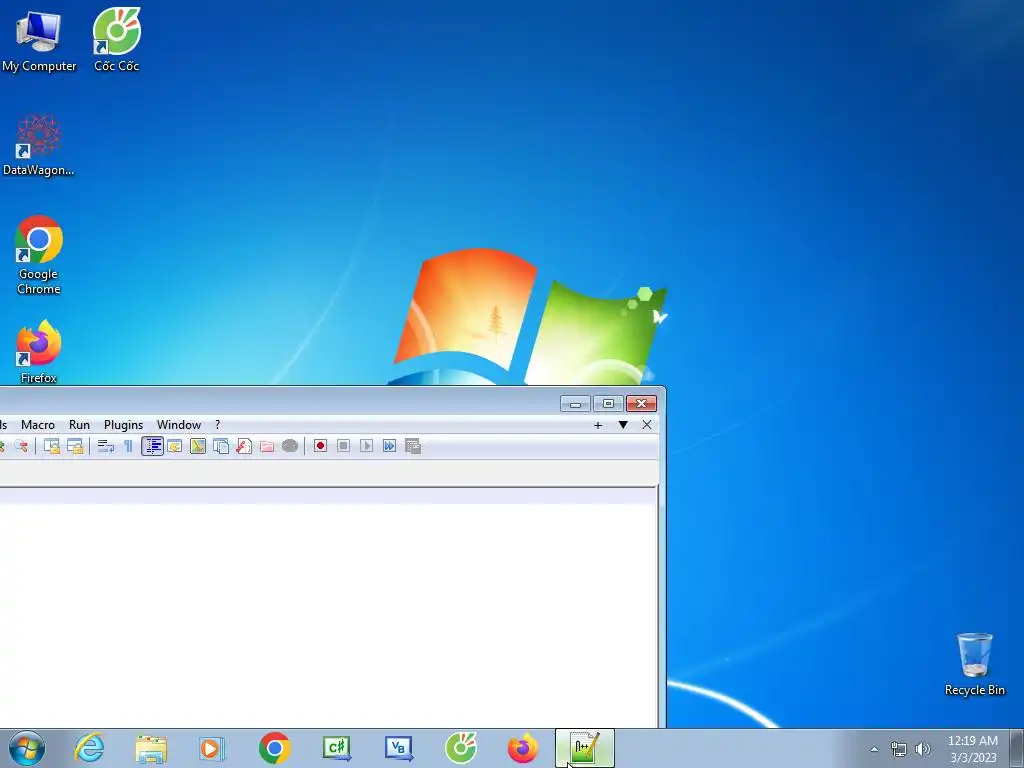Open the Window menu
1024x768 pixels.
[179, 424]
